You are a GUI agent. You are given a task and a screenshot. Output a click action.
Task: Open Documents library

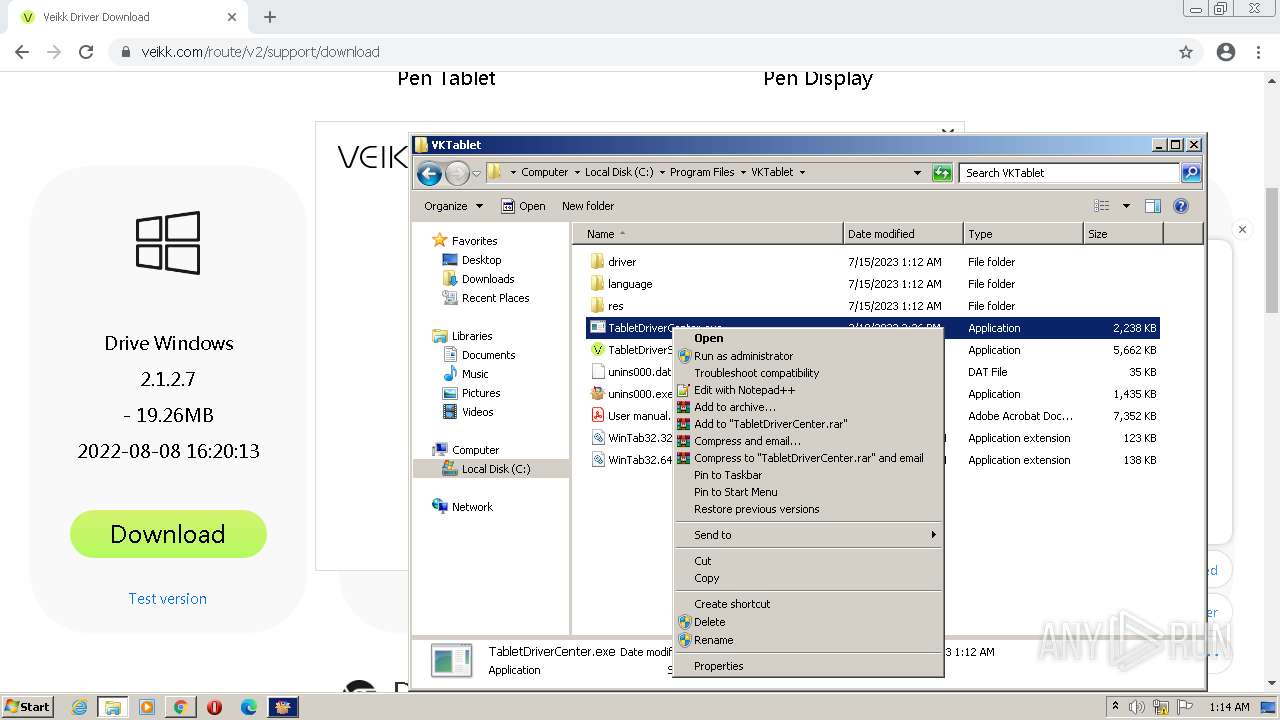coord(479,355)
